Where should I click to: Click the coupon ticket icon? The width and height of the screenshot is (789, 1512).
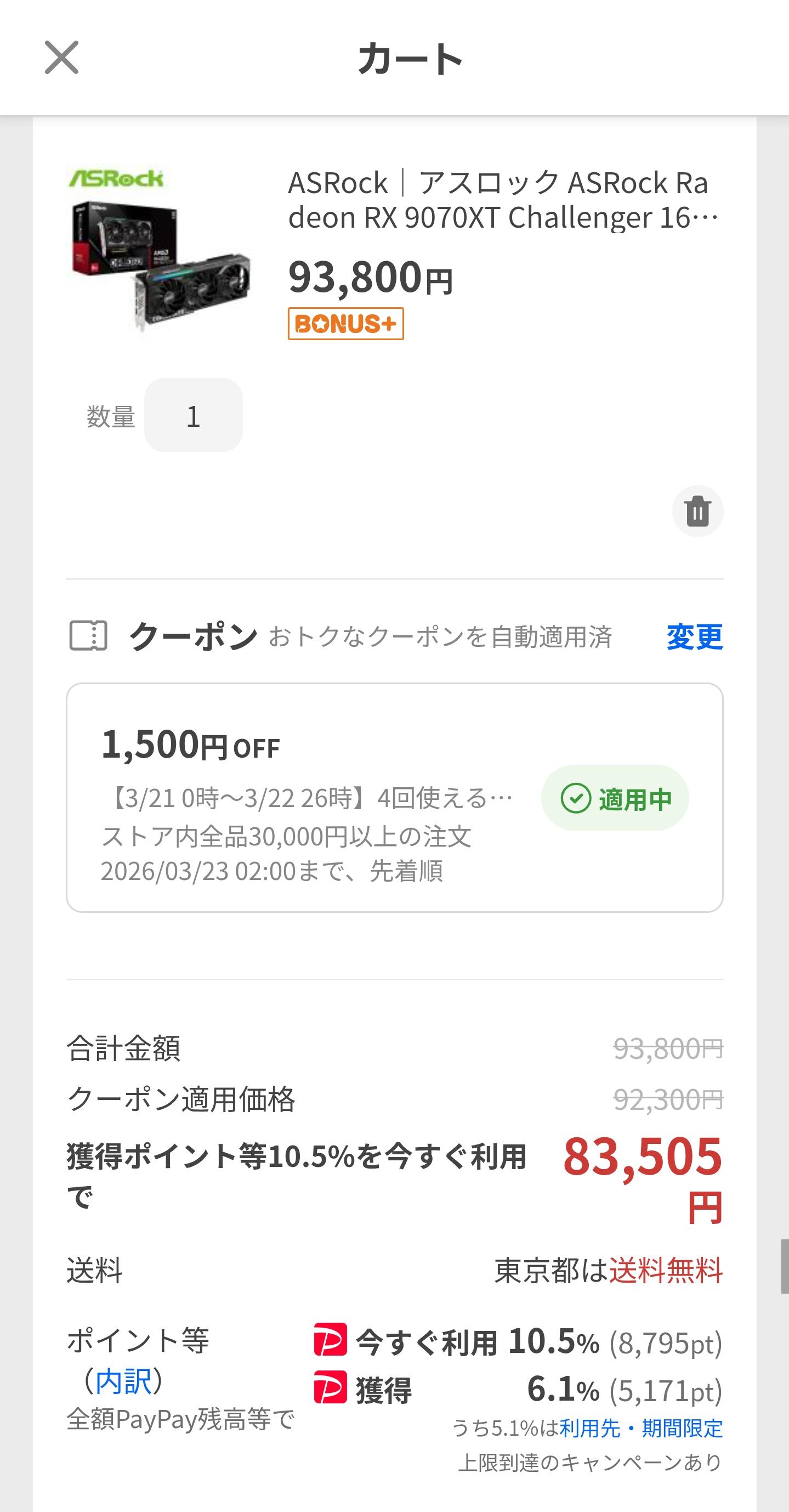pos(88,636)
